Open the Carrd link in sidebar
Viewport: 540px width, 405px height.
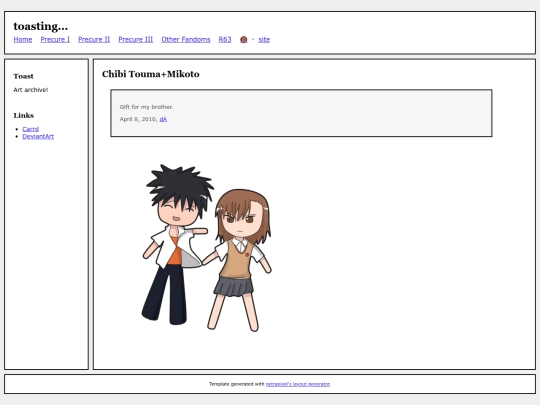pyautogui.click(x=31, y=129)
